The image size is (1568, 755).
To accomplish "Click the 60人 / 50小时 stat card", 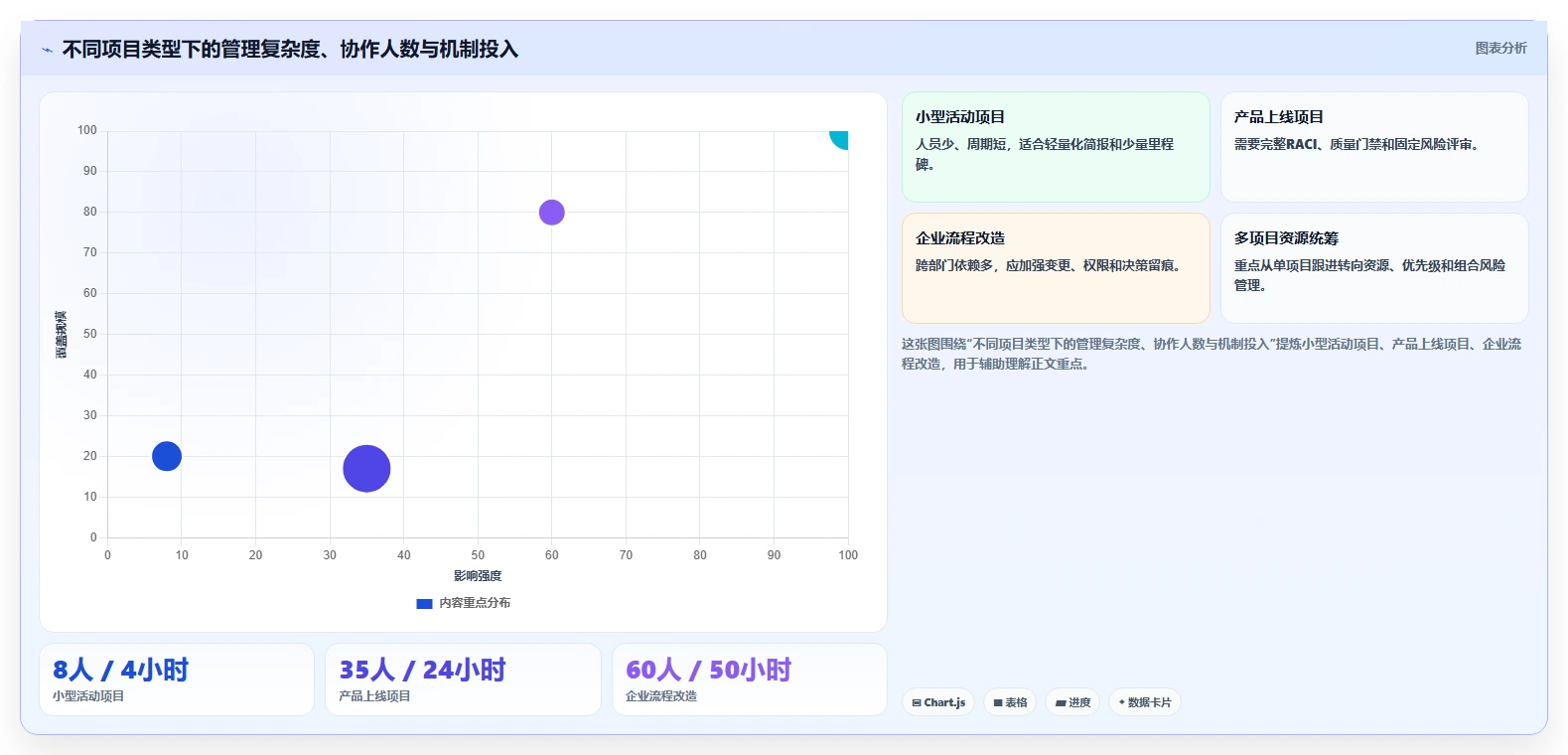I will (750, 679).
